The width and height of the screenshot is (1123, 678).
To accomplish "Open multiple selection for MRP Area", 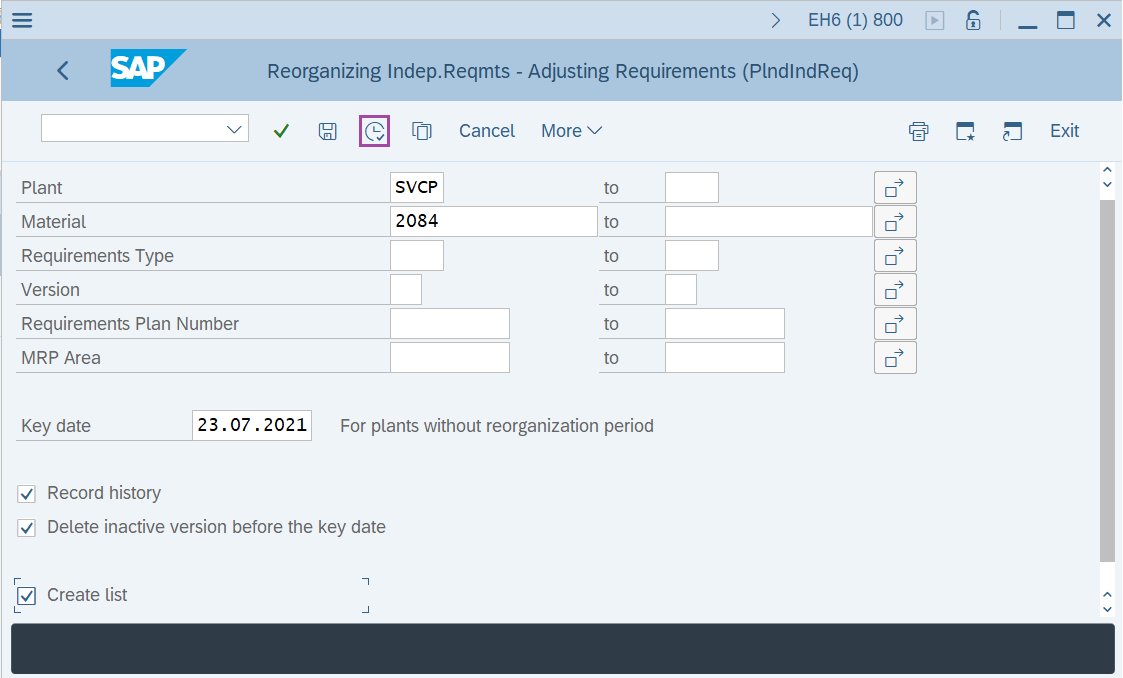I will click(895, 358).
